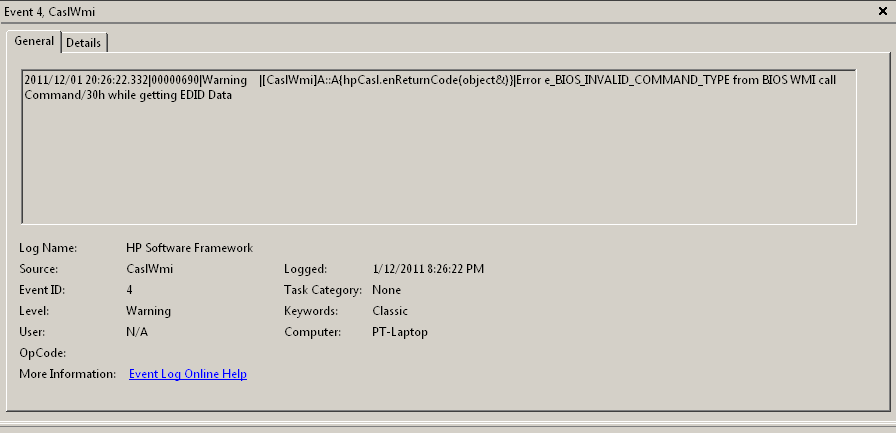Click the PT-Laptop computer name
The width and height of the screenshot is (896, 433).
pos(400,332)
